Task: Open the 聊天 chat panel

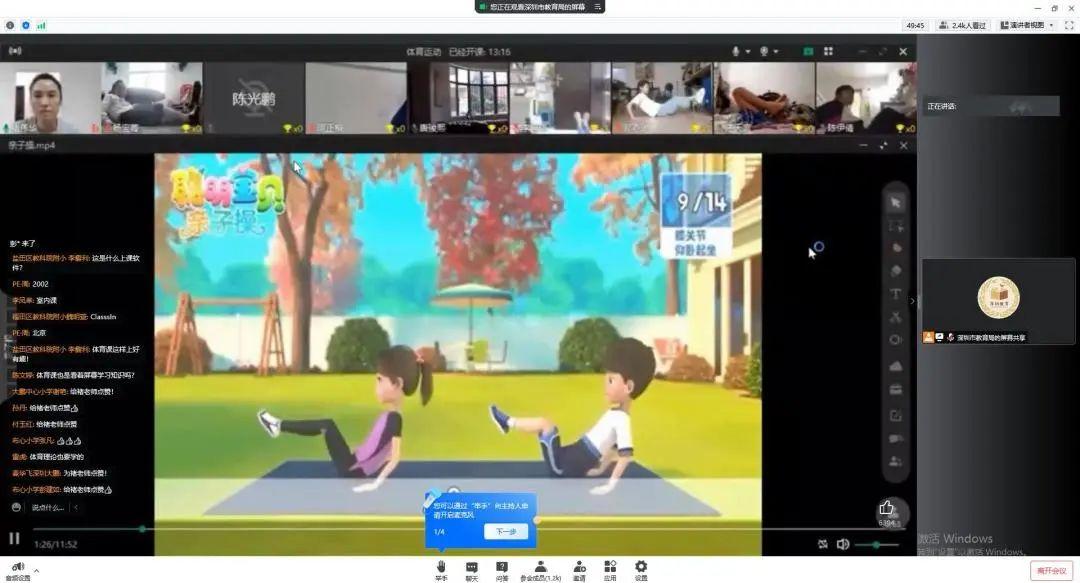Action: (471, 568)
